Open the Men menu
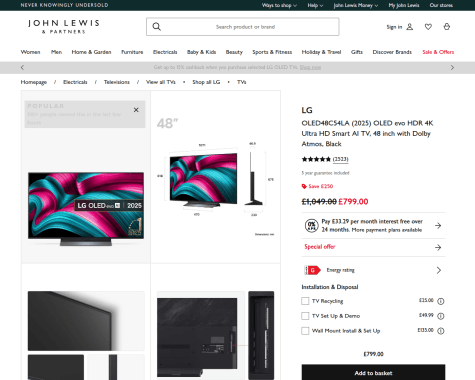This screenshot has width=475, height=380. click(x=56, y=52)
